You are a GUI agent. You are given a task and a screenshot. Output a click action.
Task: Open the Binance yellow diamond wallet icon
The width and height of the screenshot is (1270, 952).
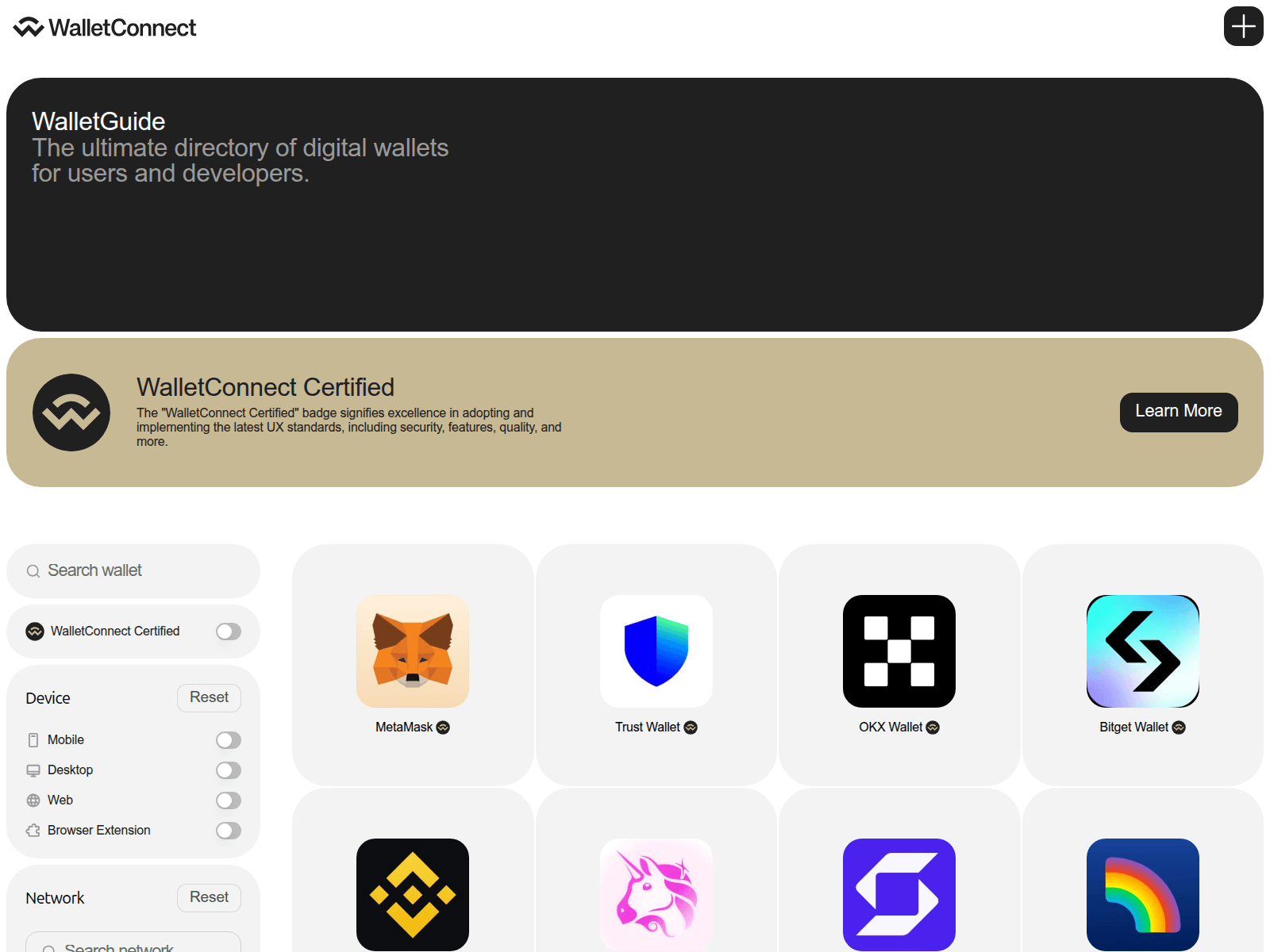pos(413,895)
